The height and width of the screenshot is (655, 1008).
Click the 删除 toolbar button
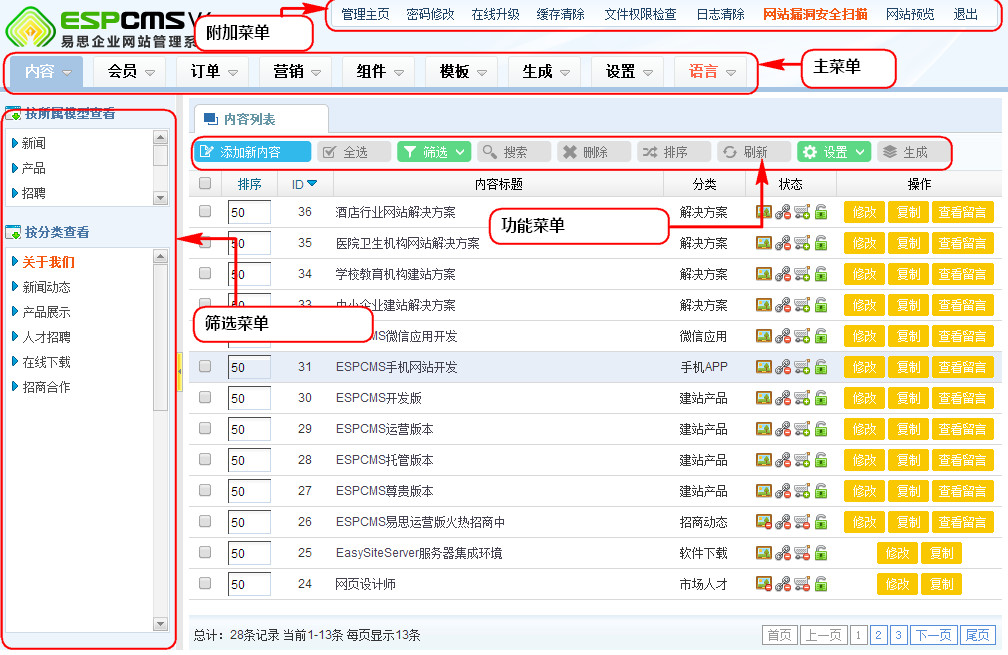[594, 152]
